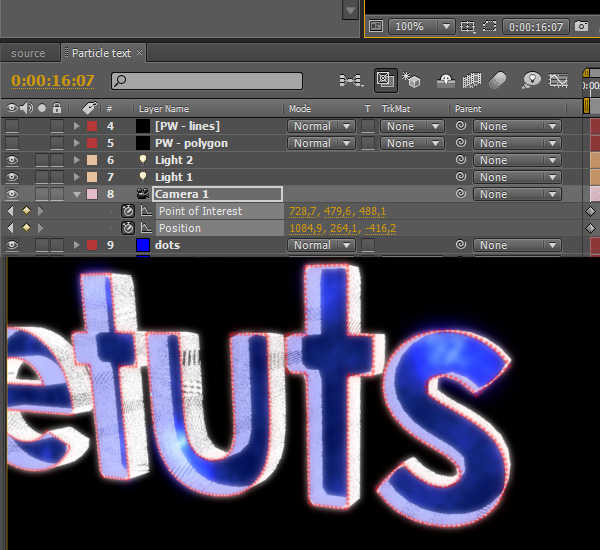Include Position in graph editor set
The image size is (600, 550).
[x=146, y=228]
